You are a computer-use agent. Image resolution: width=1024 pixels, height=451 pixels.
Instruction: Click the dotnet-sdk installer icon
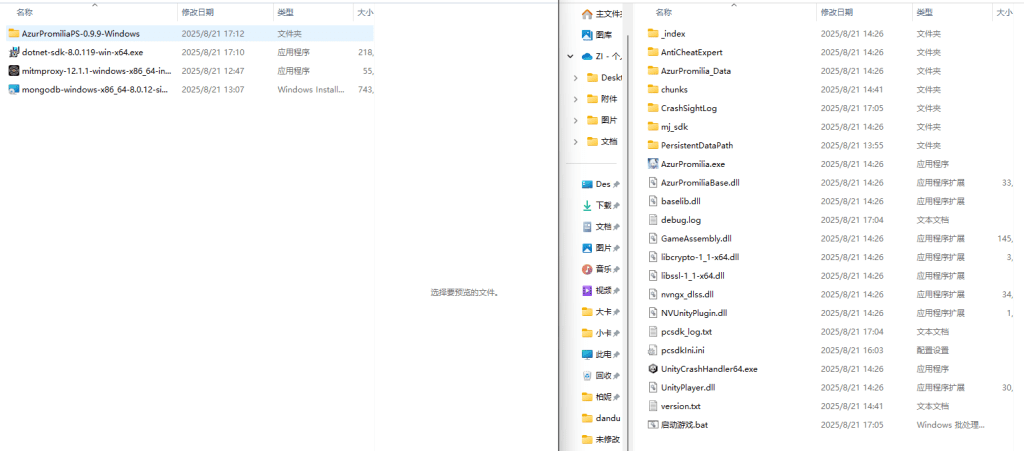click(x=13, y=52)
